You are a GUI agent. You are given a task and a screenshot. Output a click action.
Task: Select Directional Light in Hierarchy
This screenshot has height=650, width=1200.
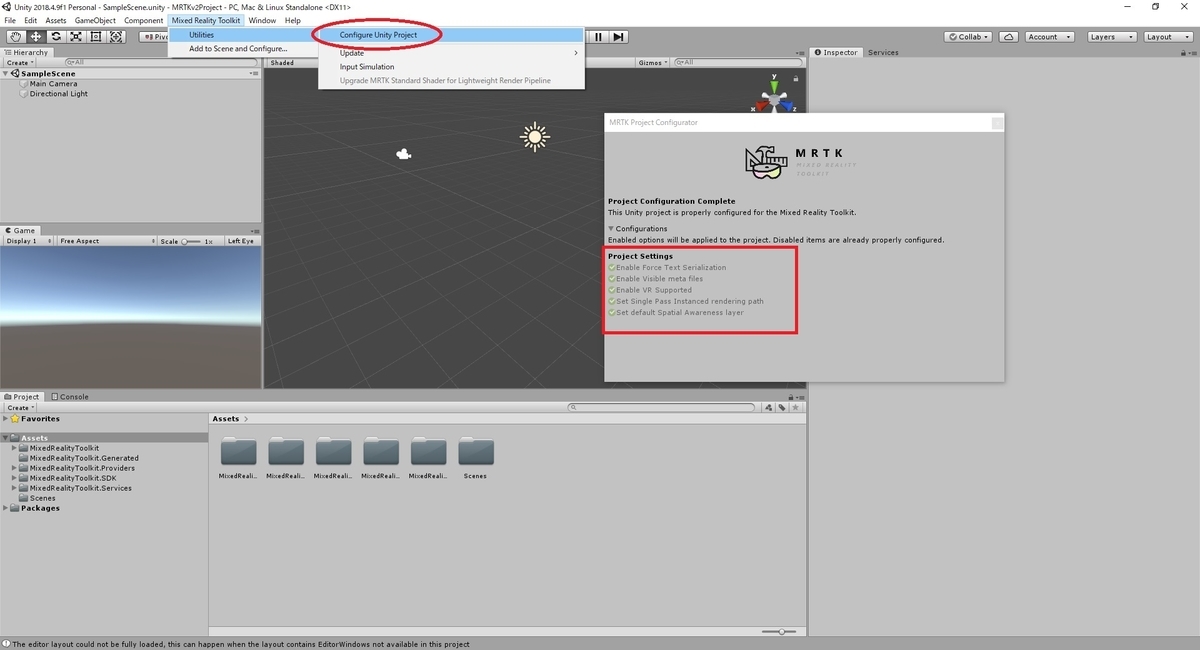tap(58, 94)
